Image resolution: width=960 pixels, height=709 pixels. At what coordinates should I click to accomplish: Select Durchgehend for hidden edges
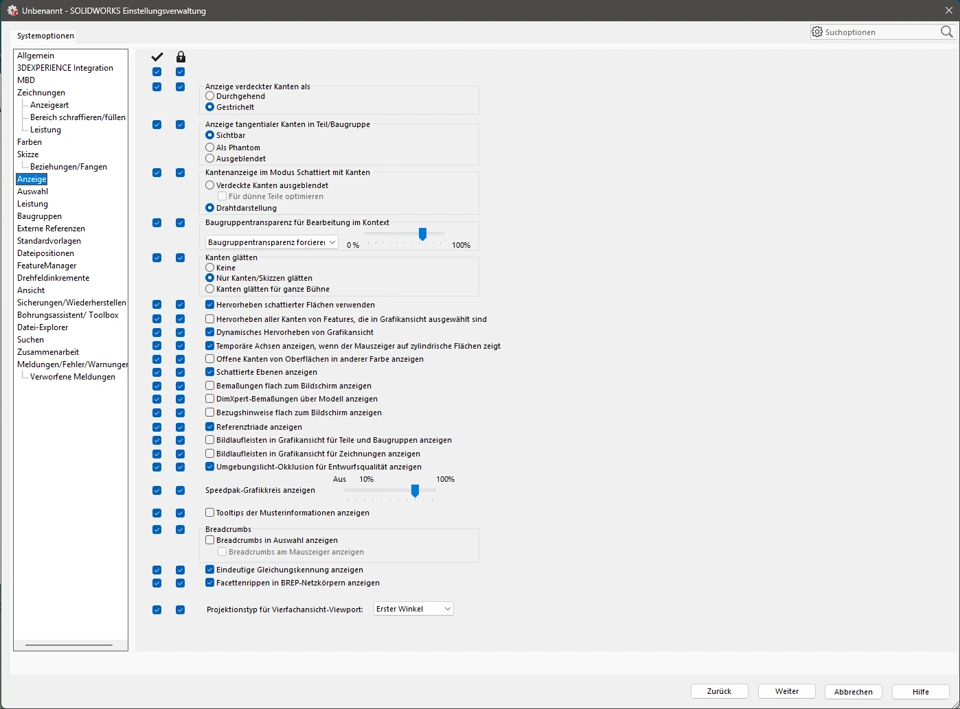[210, 96]
